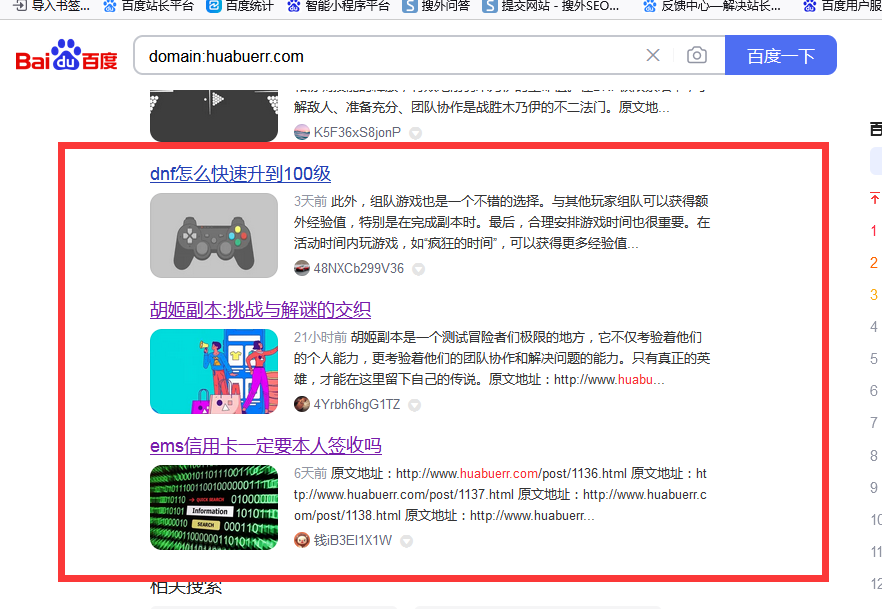Viewport: 882px width, 609px height.
Task: Click the partial dark thumbnail above the dnf result
Action: (x=214, y=115)
